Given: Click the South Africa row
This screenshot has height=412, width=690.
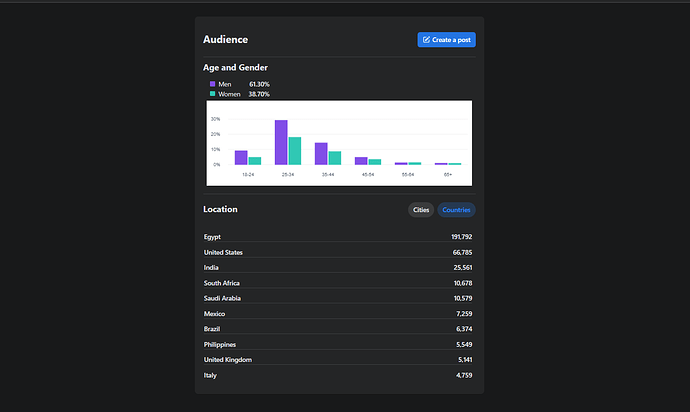Looking at the screenshot, I should coord(338,283).
